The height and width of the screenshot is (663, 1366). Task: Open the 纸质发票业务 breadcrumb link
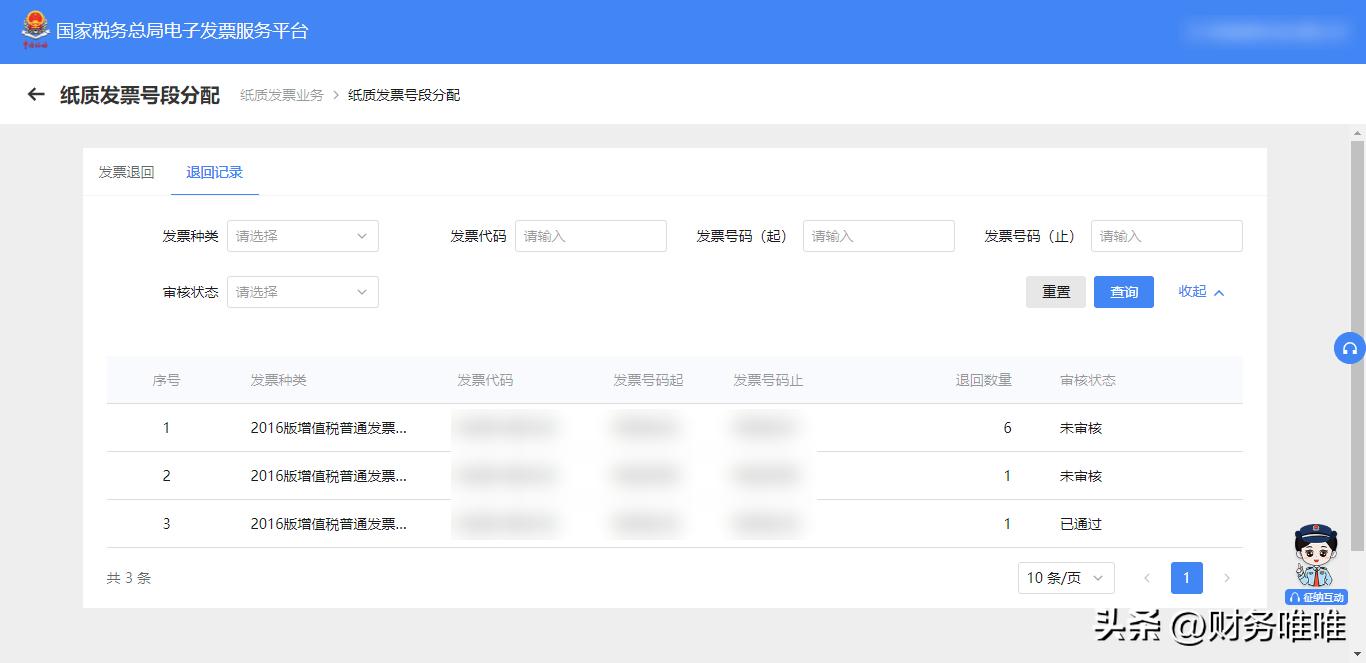280,95
